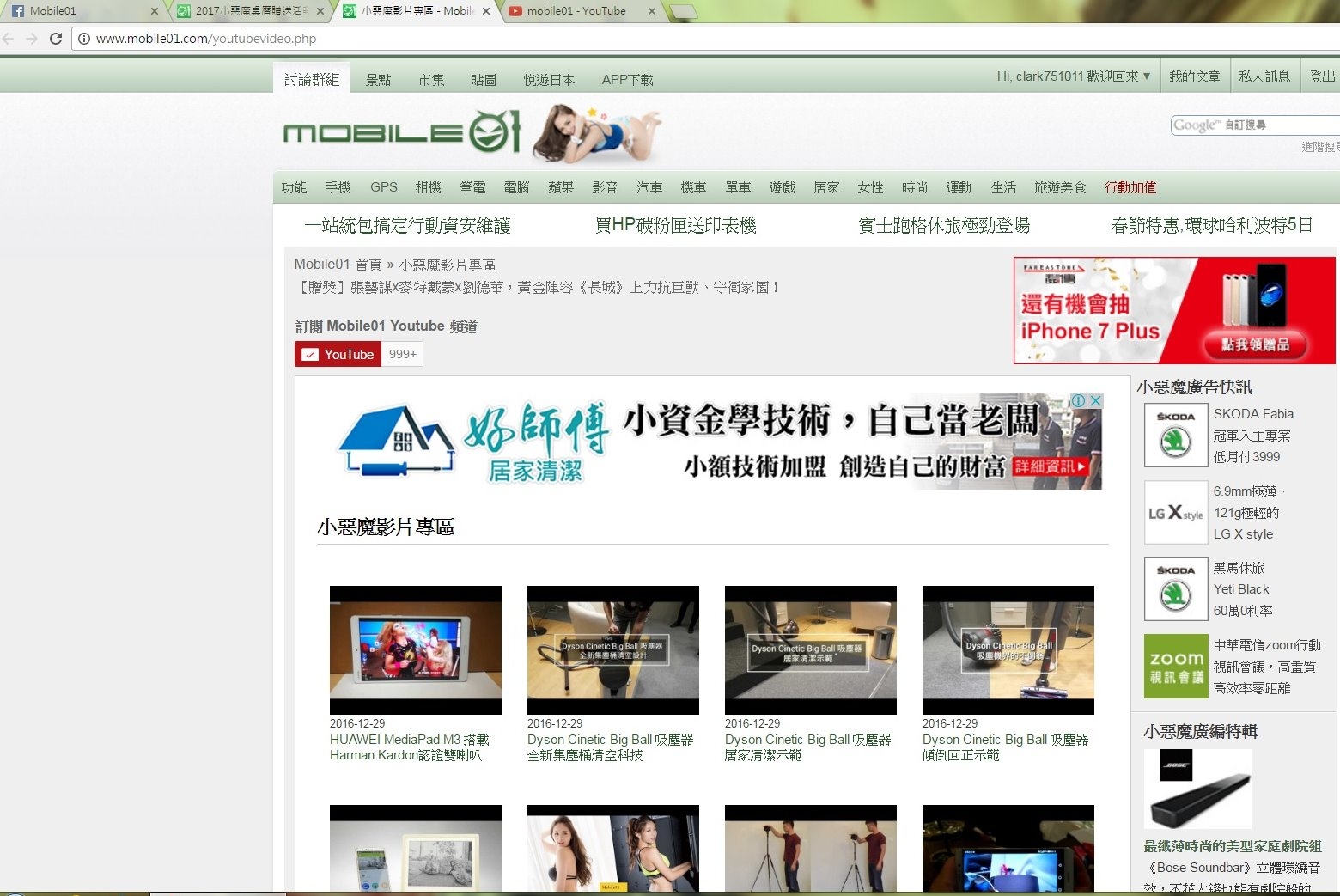Open the 賓士跑格休旅極勁登場 link
The image size is (1340, 896).
coord(944,225)
